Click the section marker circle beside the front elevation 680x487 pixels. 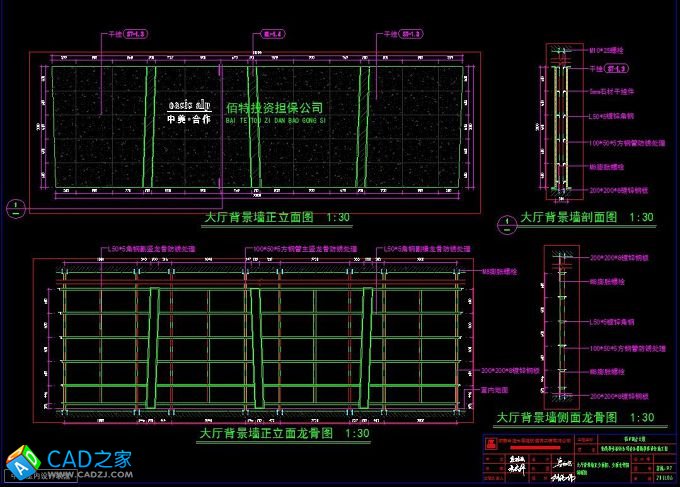[x=15, y=208]
